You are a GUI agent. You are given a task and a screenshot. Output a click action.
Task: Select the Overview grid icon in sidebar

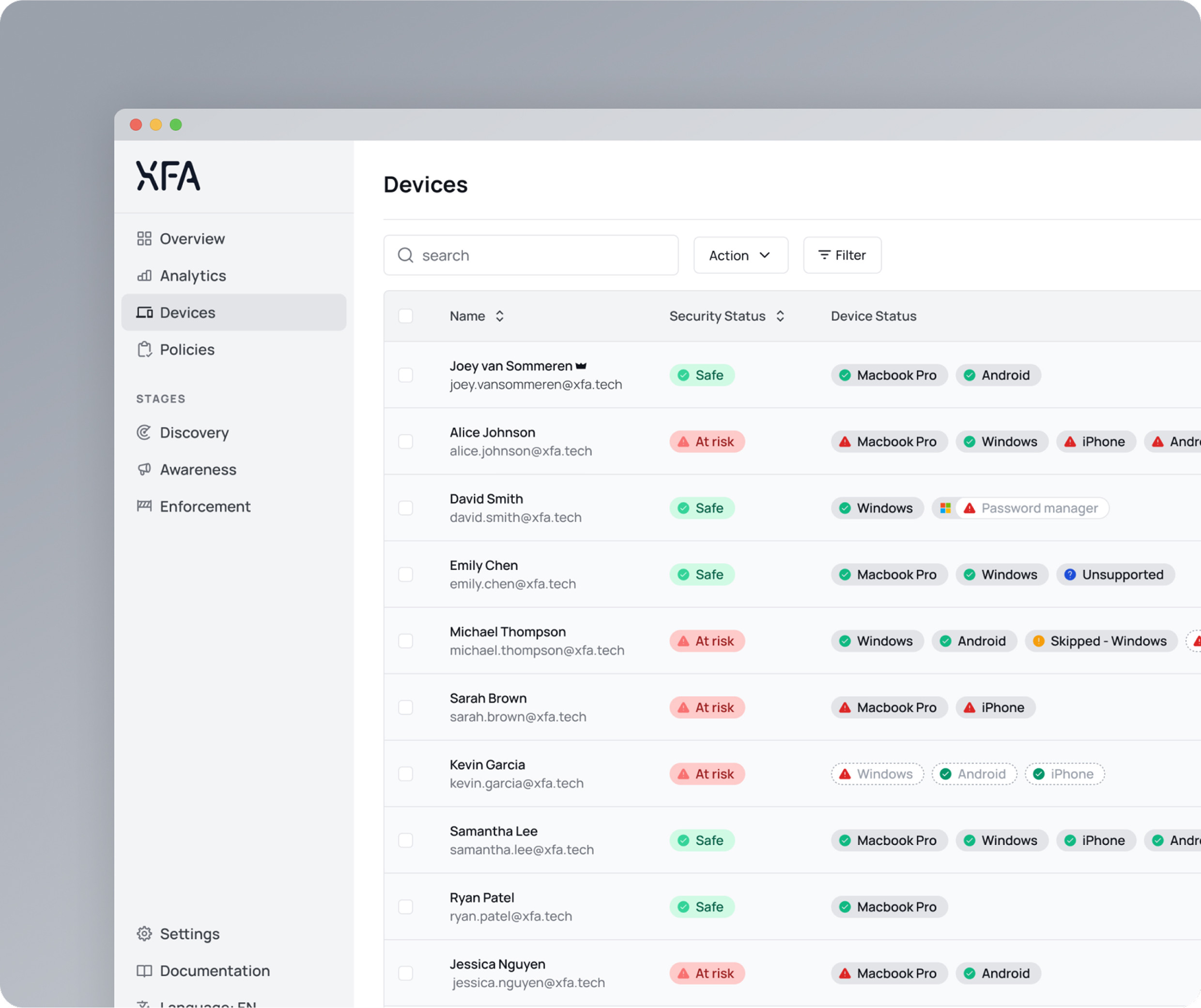[x=145, y=238]
